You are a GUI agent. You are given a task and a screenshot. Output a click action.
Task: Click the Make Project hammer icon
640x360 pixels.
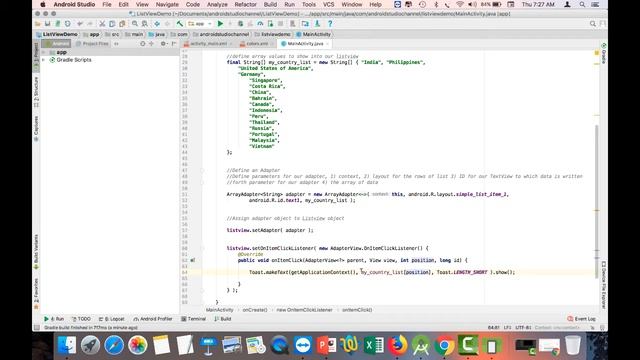click(x=180, y=24)
